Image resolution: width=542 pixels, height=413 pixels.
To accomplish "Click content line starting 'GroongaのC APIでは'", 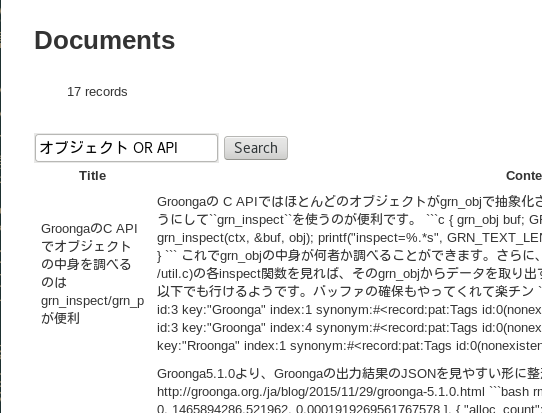I will coord(349,201).
